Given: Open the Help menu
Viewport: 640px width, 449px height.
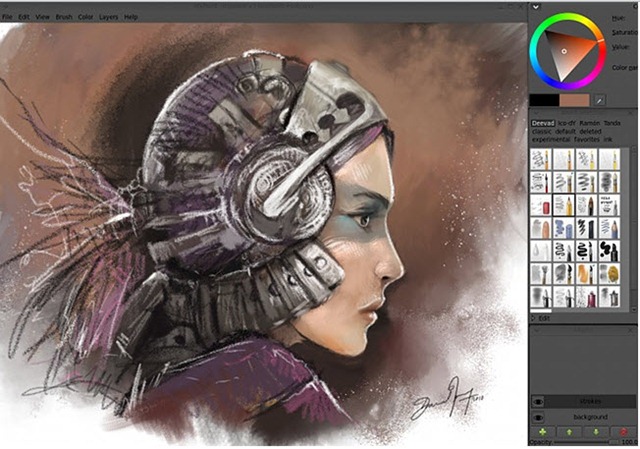Looking at the screenshot, I should [131, 17].
